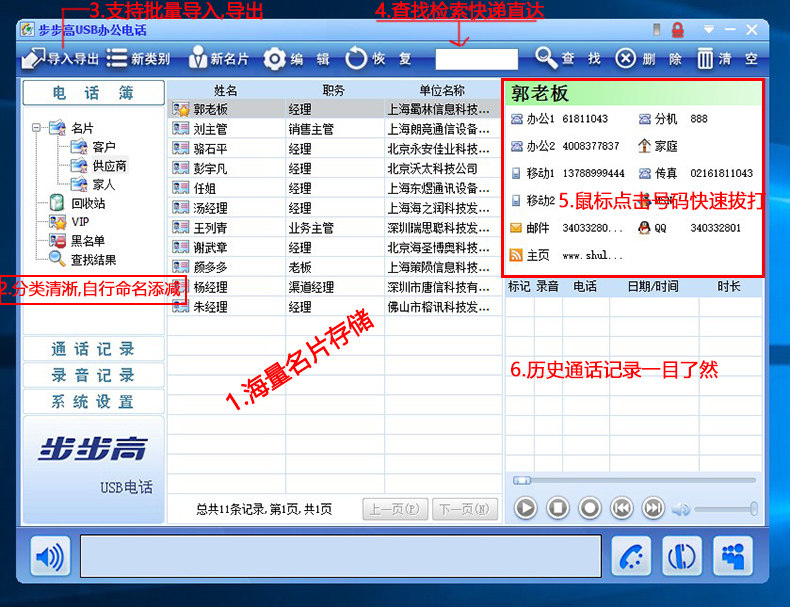Sort by 单位名称 column header

[x=442, y=90]
